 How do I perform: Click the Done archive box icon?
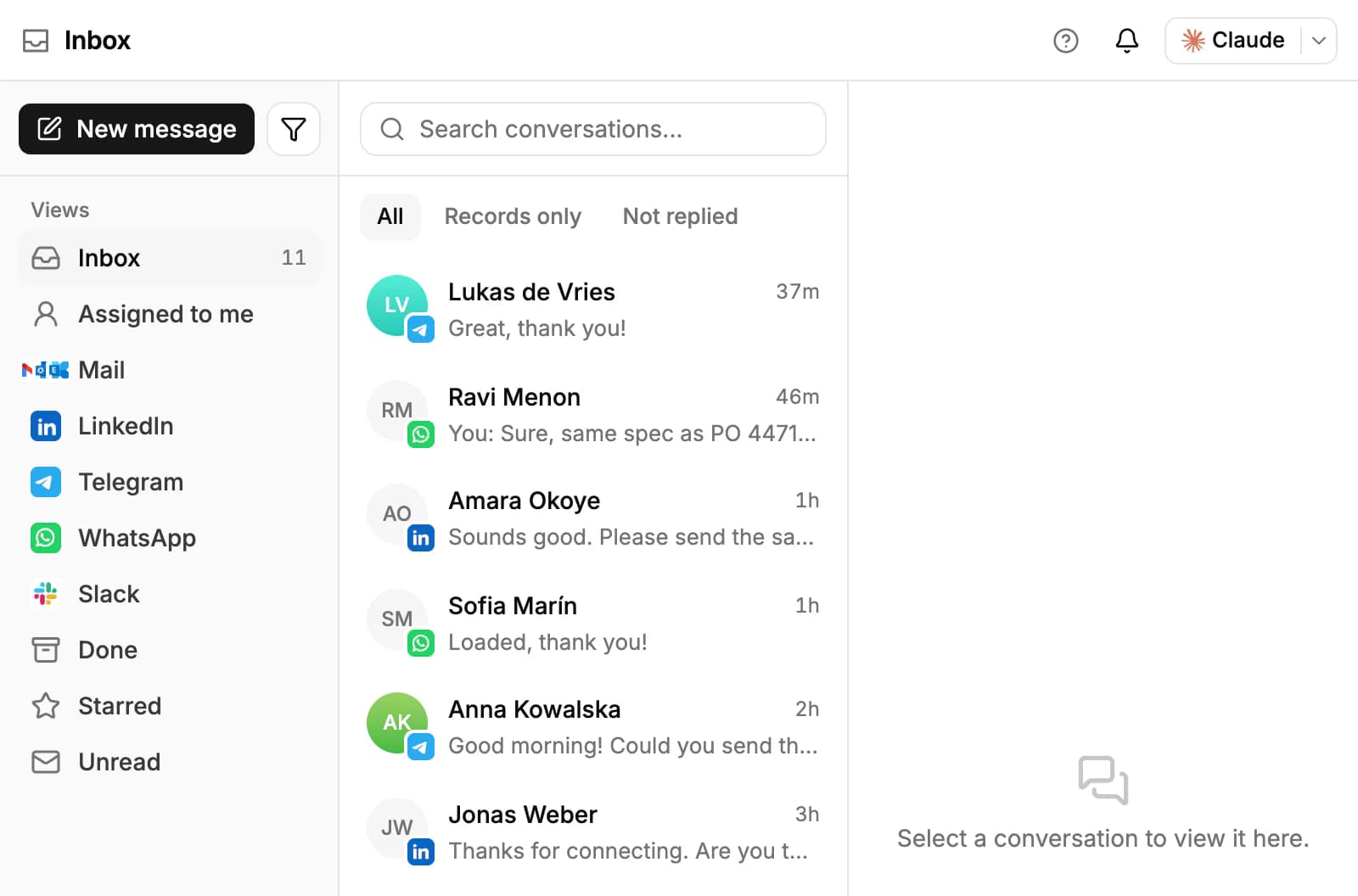point(46,650)
